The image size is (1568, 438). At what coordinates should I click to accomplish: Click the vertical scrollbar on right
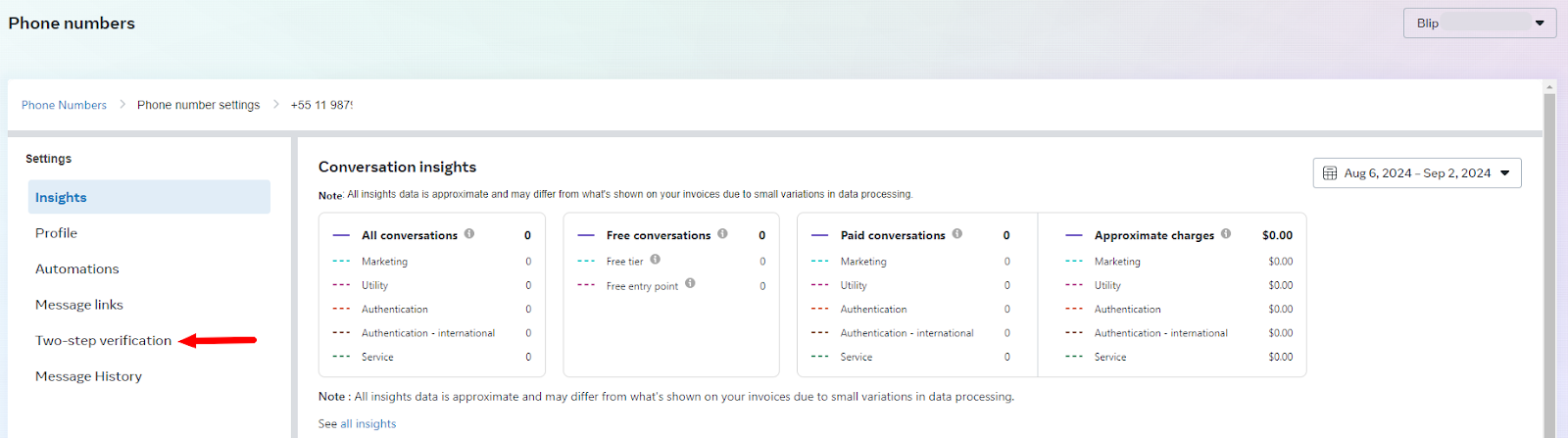tap(1549, 265)
